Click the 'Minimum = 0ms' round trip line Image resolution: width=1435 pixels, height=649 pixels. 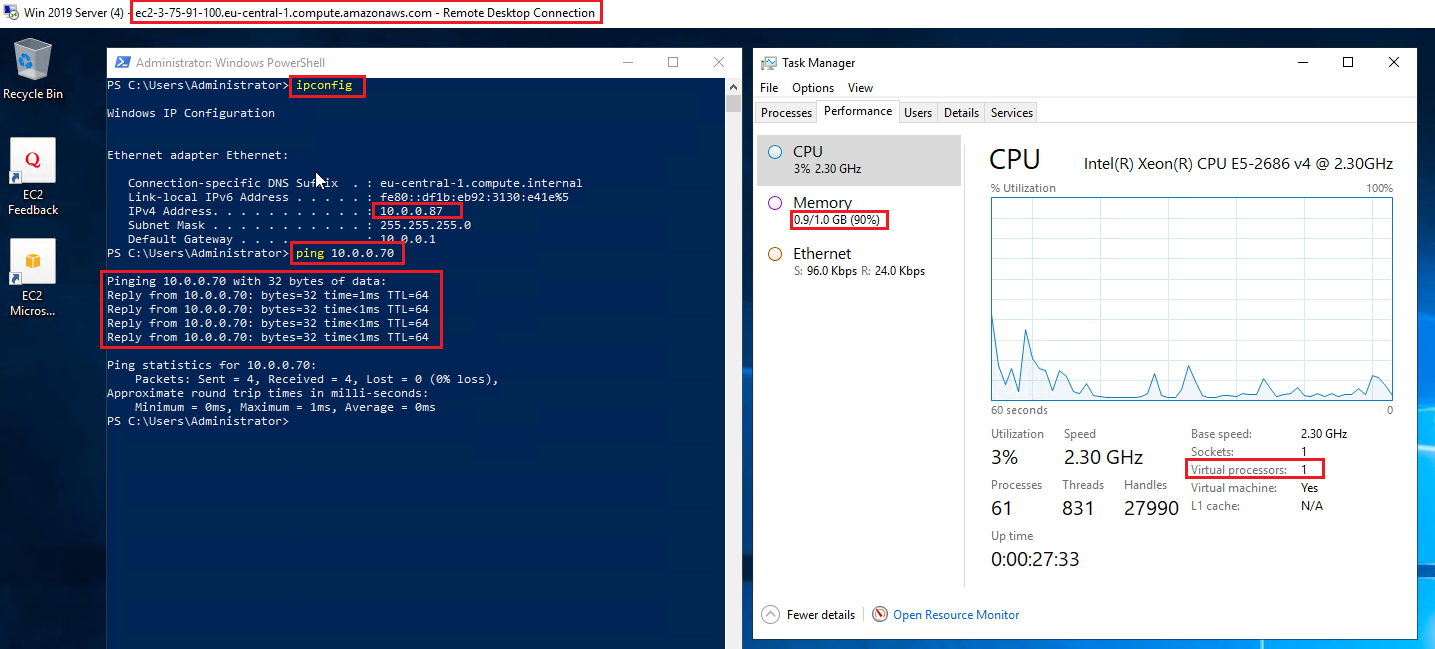click(x=285, y=407)
